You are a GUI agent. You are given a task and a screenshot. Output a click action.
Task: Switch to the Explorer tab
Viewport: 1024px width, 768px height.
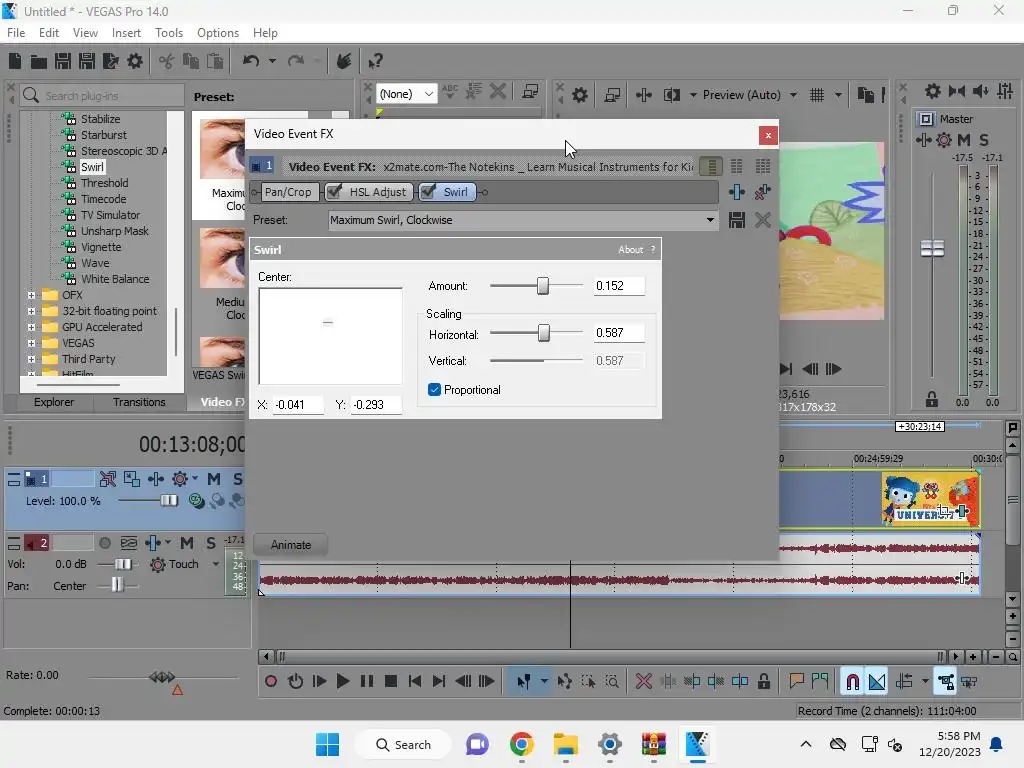54,402
